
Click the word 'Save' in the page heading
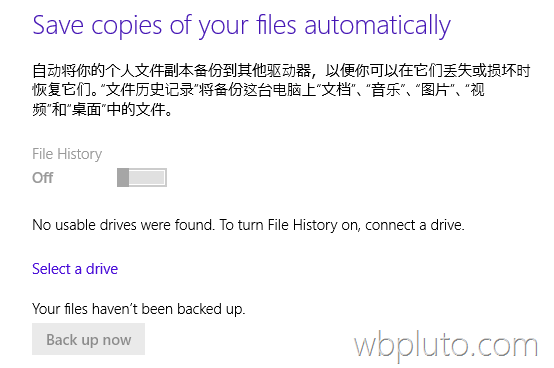(x=58, y=25)
